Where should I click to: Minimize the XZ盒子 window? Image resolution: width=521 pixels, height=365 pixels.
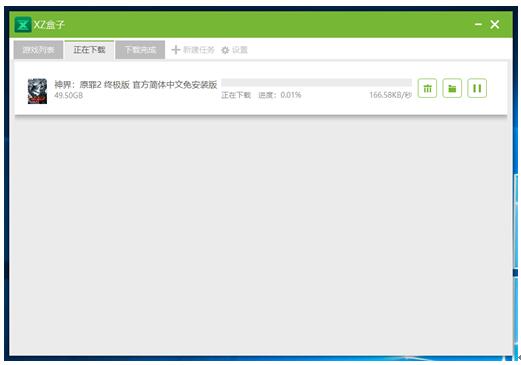[478, 24]
